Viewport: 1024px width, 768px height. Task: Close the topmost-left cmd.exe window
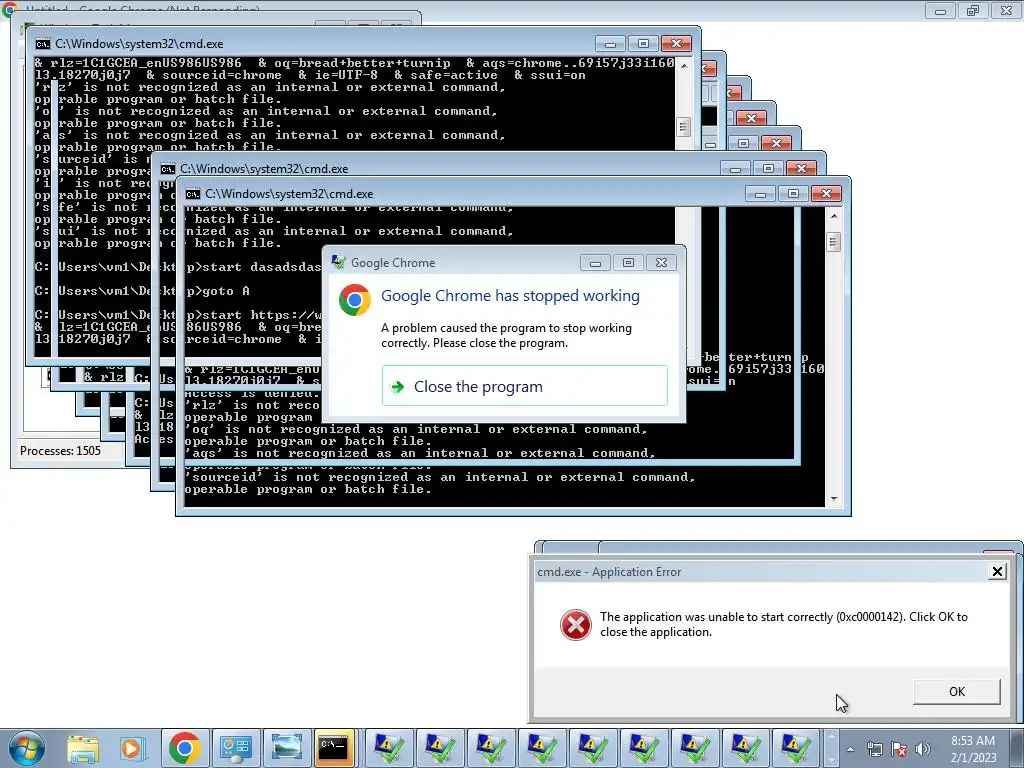click(676, 44)
